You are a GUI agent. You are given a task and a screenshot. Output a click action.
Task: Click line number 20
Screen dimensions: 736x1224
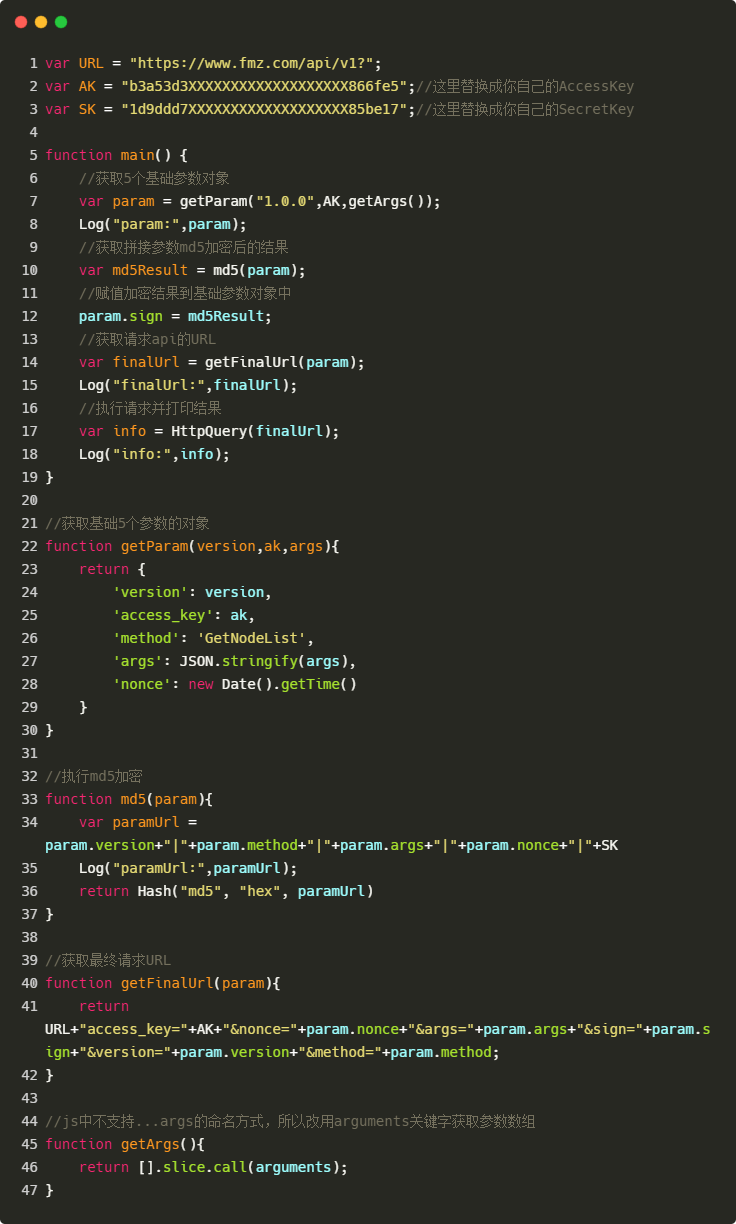(x=29, y=500)
